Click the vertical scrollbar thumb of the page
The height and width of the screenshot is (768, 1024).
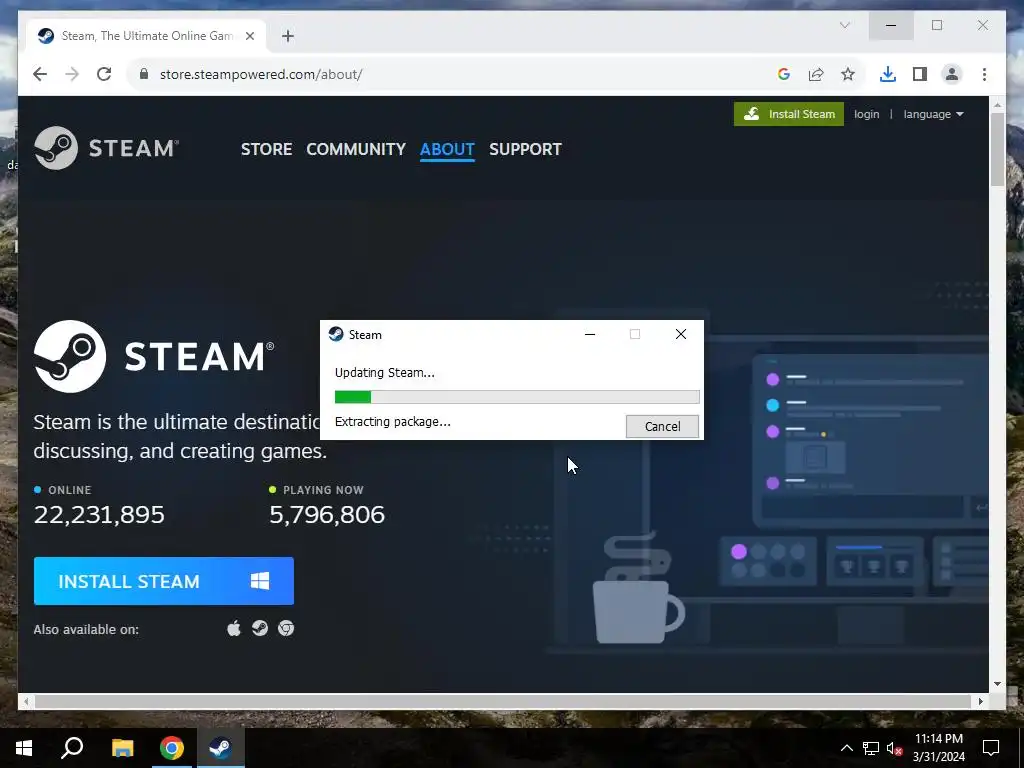click(997, 150)
